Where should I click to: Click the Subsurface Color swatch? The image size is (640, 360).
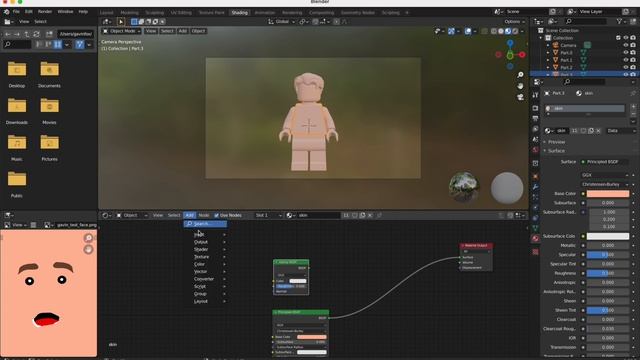pos(608,236)
